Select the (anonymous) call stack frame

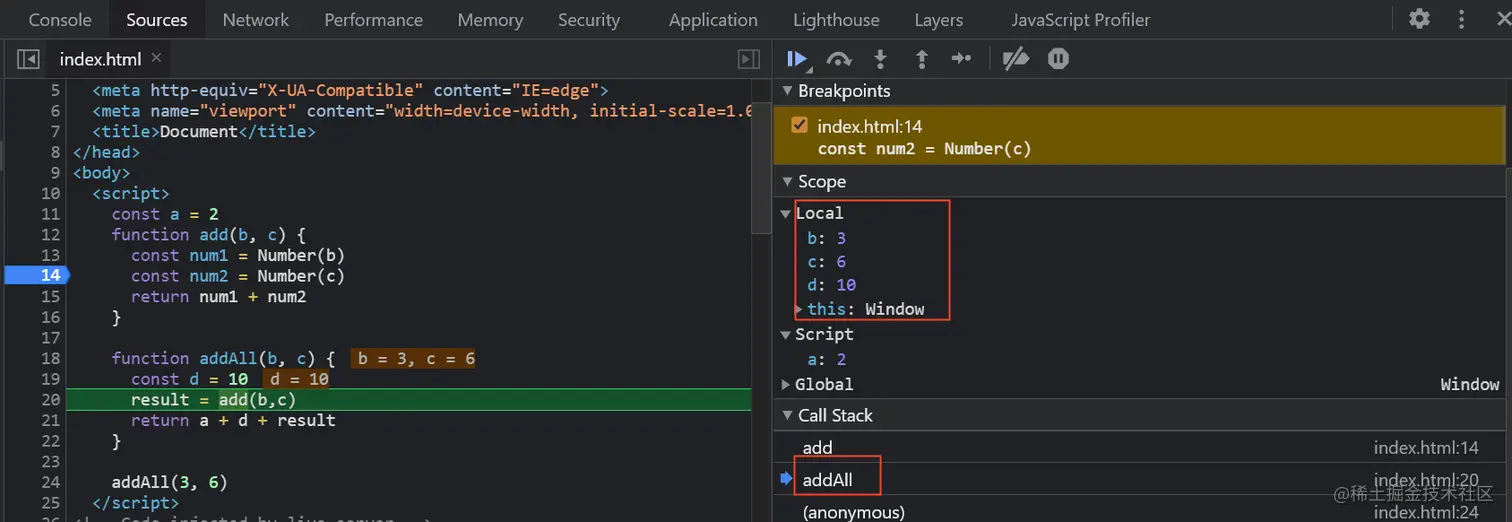pos(853,512)
